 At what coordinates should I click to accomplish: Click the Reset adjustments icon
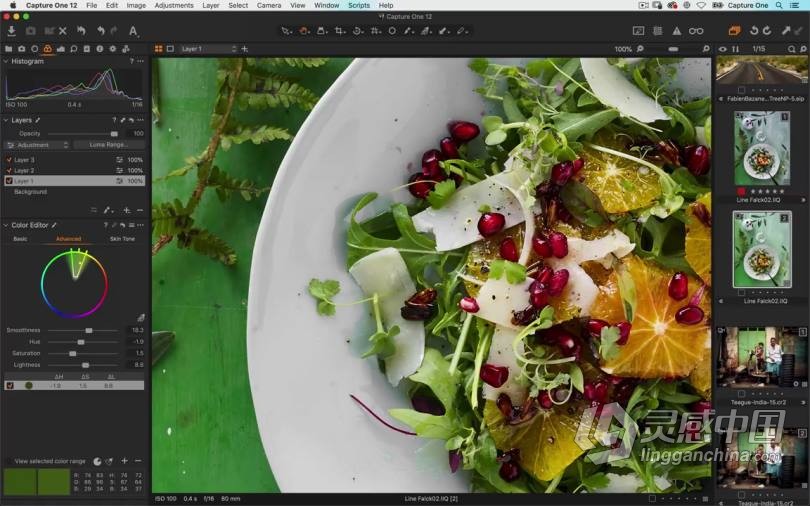pos(81,31)
